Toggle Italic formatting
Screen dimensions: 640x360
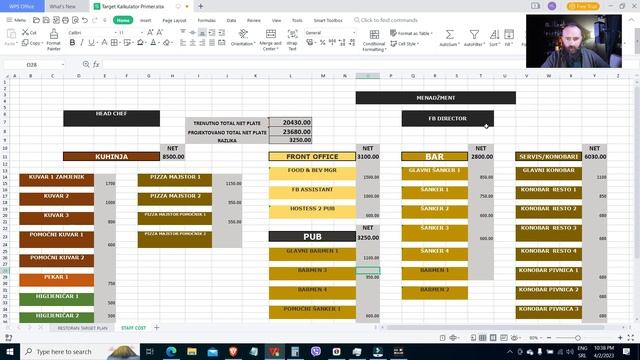click(x=82, y=42)
